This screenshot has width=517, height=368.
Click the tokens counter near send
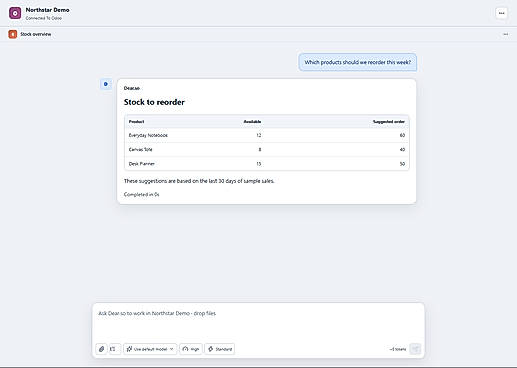[x=398, y=349]
